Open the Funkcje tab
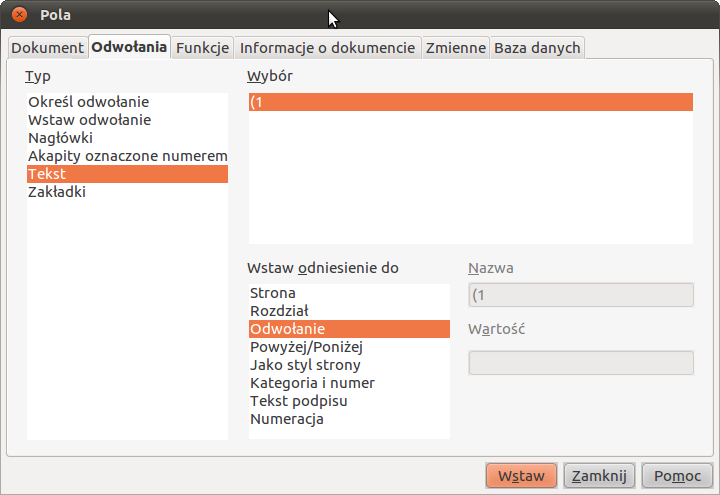Viewport: 720px width, 495px height. (x=203, y=48)
